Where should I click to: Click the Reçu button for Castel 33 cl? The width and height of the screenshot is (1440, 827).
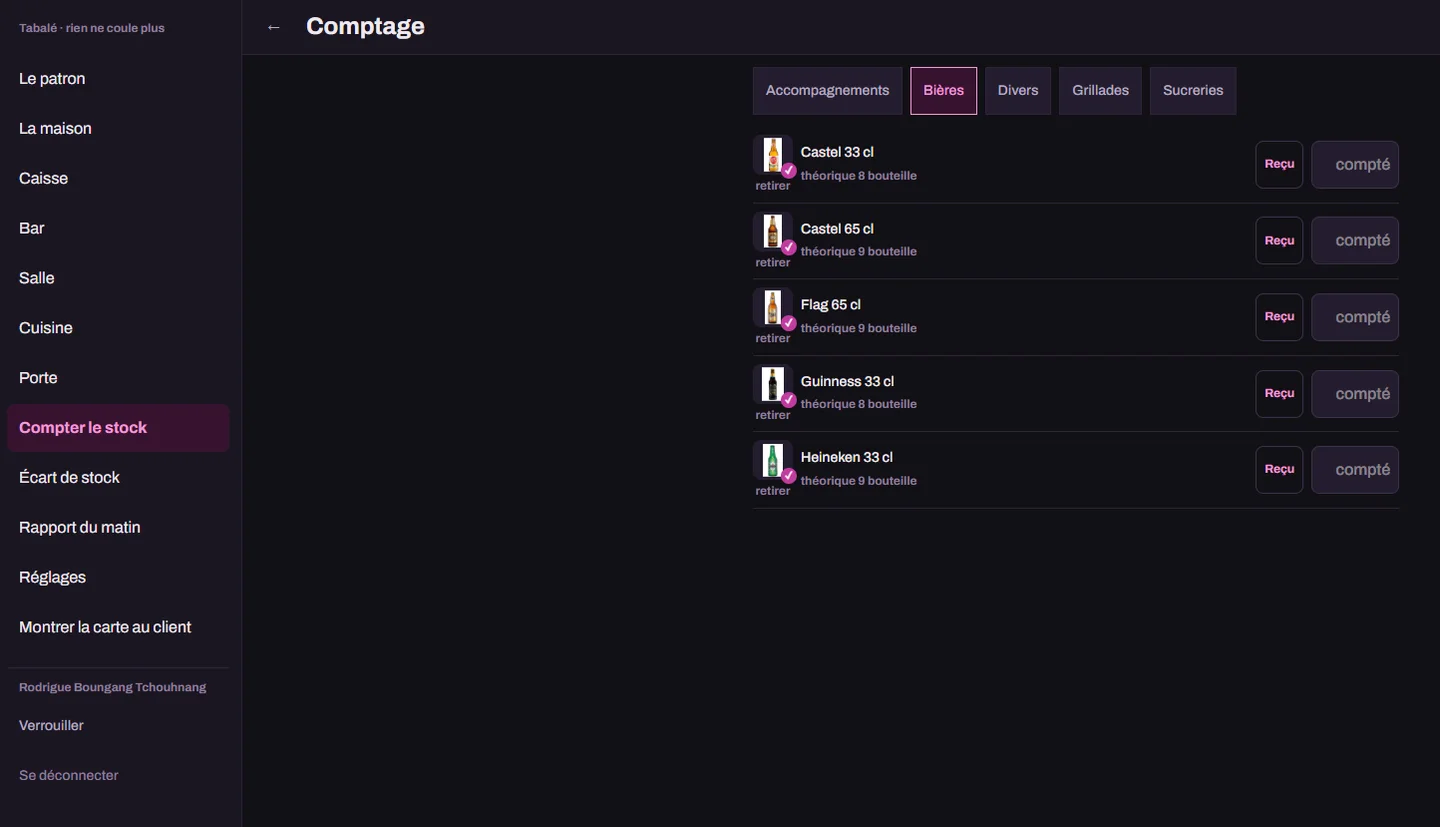pyautogui.click(x=1279, y=164)
